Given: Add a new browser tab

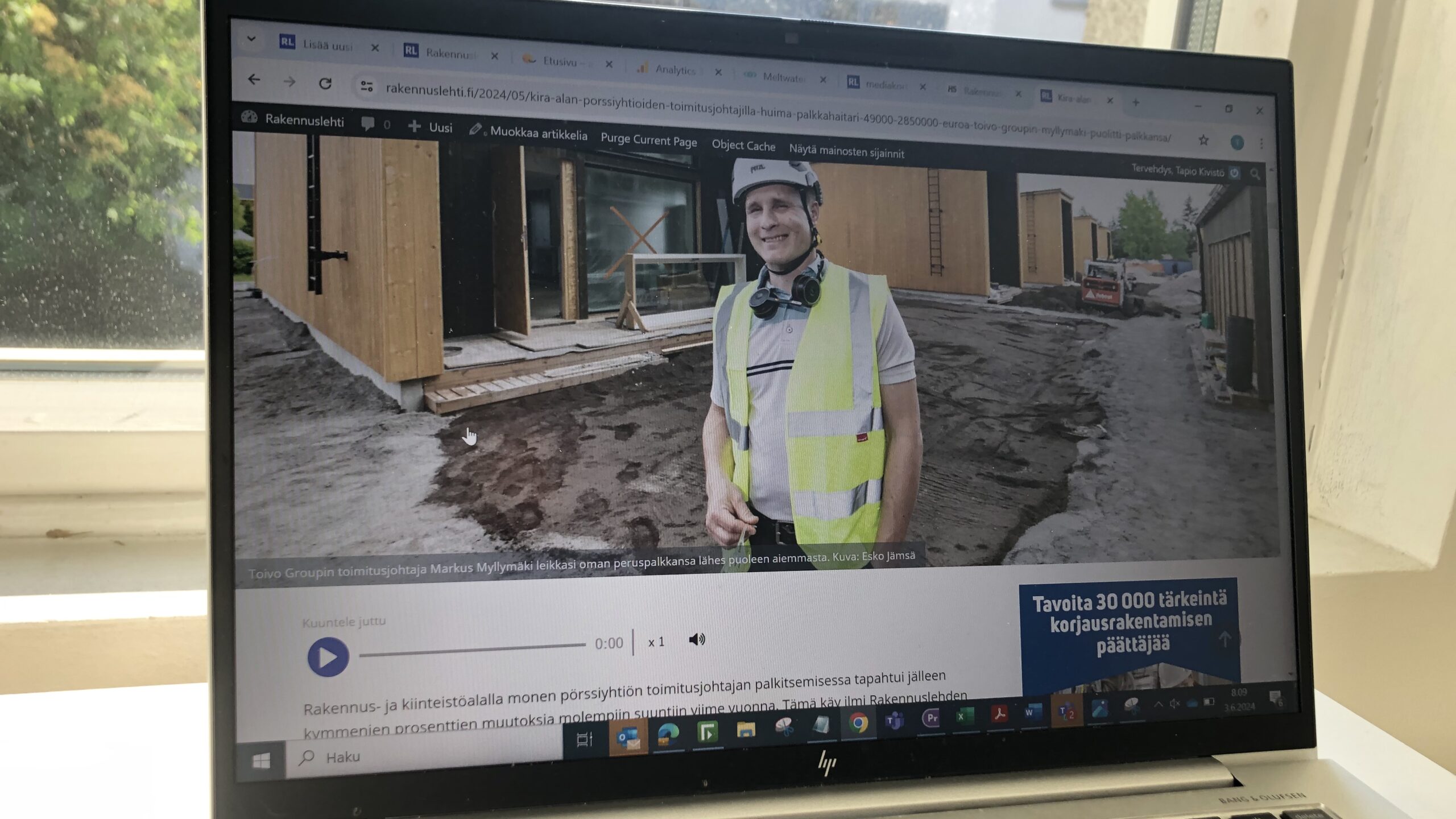Looking at the screenshot, I should tap(1135, 102).
